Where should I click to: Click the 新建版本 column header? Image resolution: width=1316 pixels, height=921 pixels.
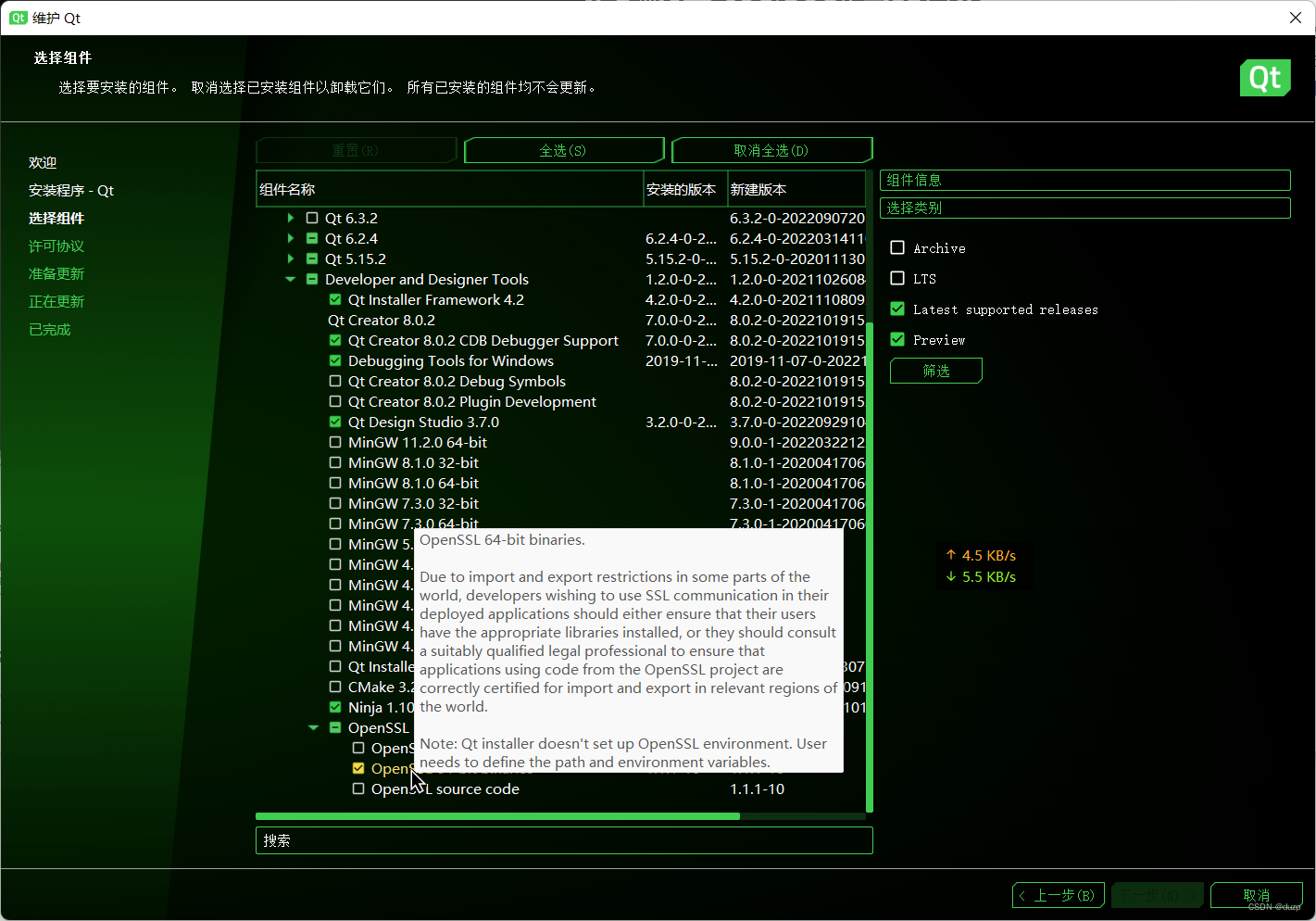point(796,189)
